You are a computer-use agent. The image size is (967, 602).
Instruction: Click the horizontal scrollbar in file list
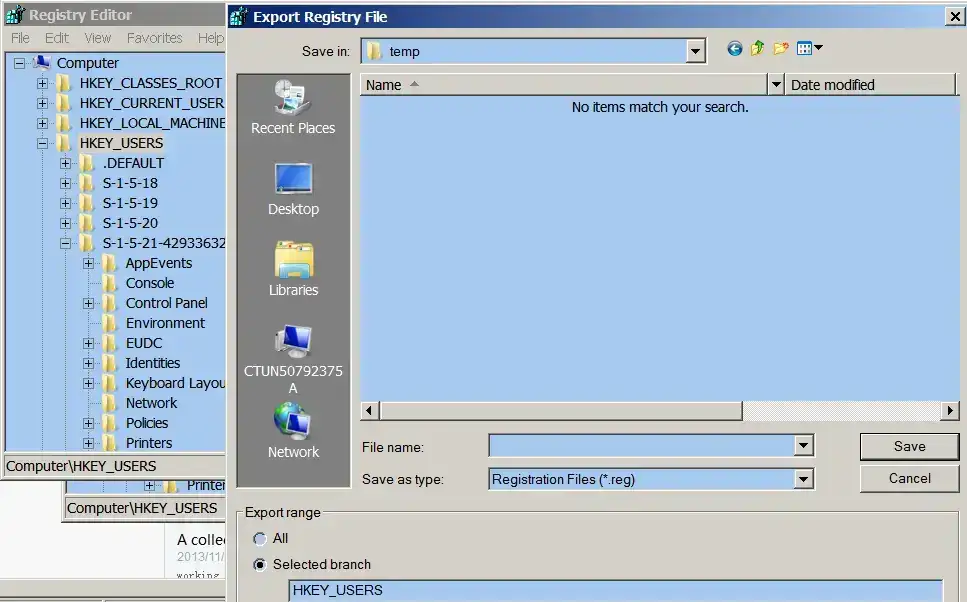tap(560, 411)
